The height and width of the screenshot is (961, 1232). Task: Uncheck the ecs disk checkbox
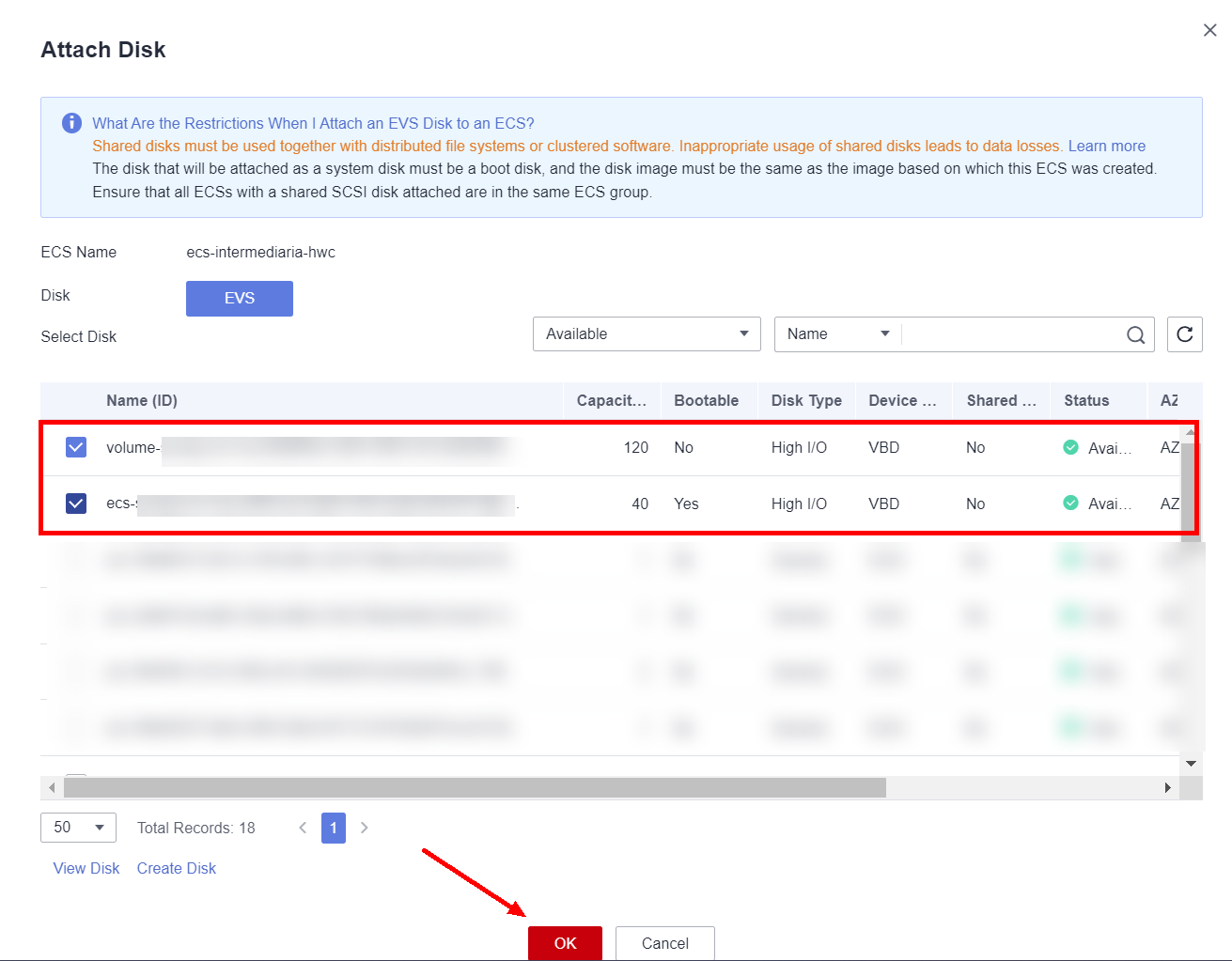pyautogui.click(x=76, y=504)
